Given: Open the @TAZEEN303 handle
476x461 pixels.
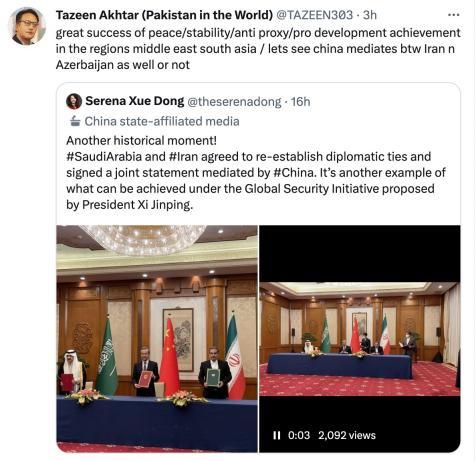Looking at the screenshot, I should tap(315, 15).
